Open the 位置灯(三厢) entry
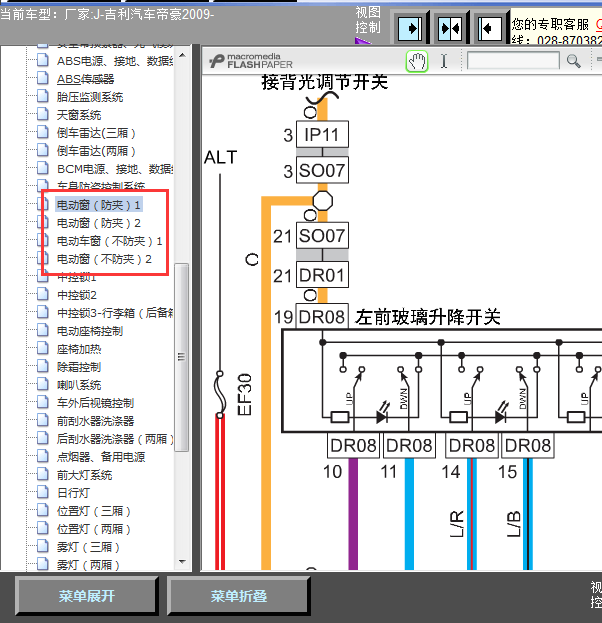 (93, 511)
